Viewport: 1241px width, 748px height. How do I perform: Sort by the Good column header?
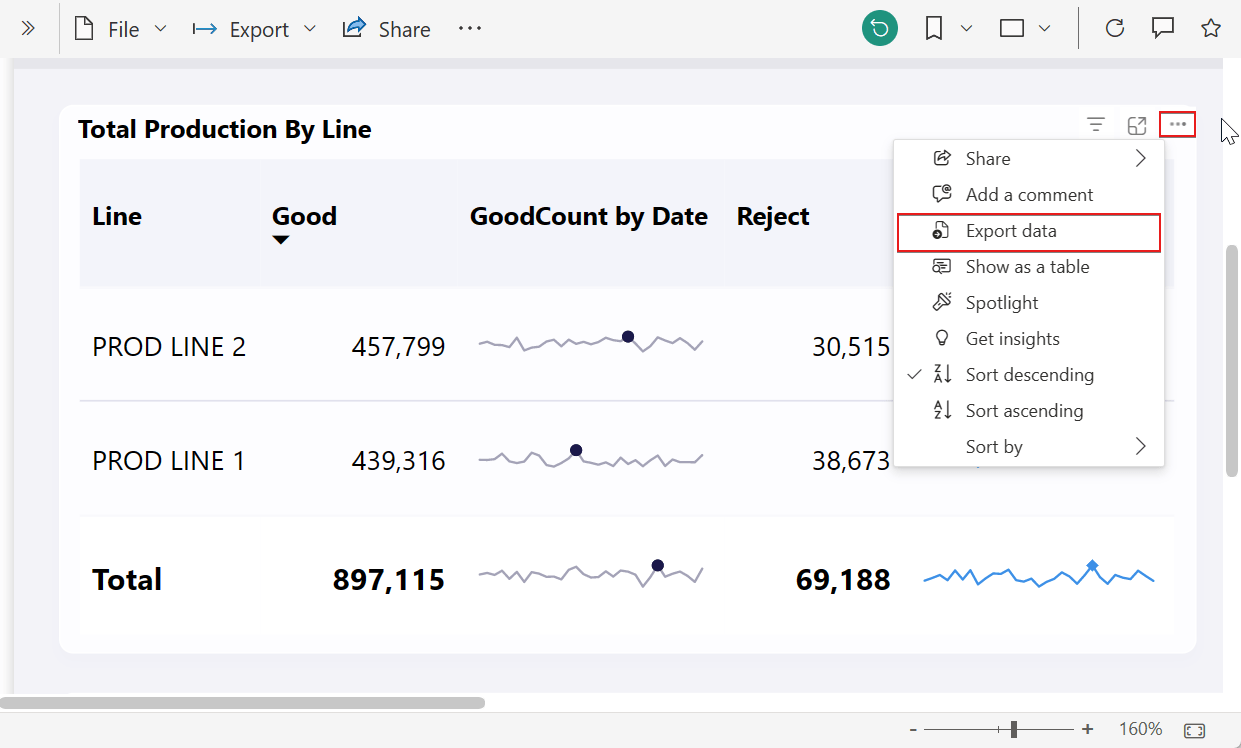click(303, 216)
